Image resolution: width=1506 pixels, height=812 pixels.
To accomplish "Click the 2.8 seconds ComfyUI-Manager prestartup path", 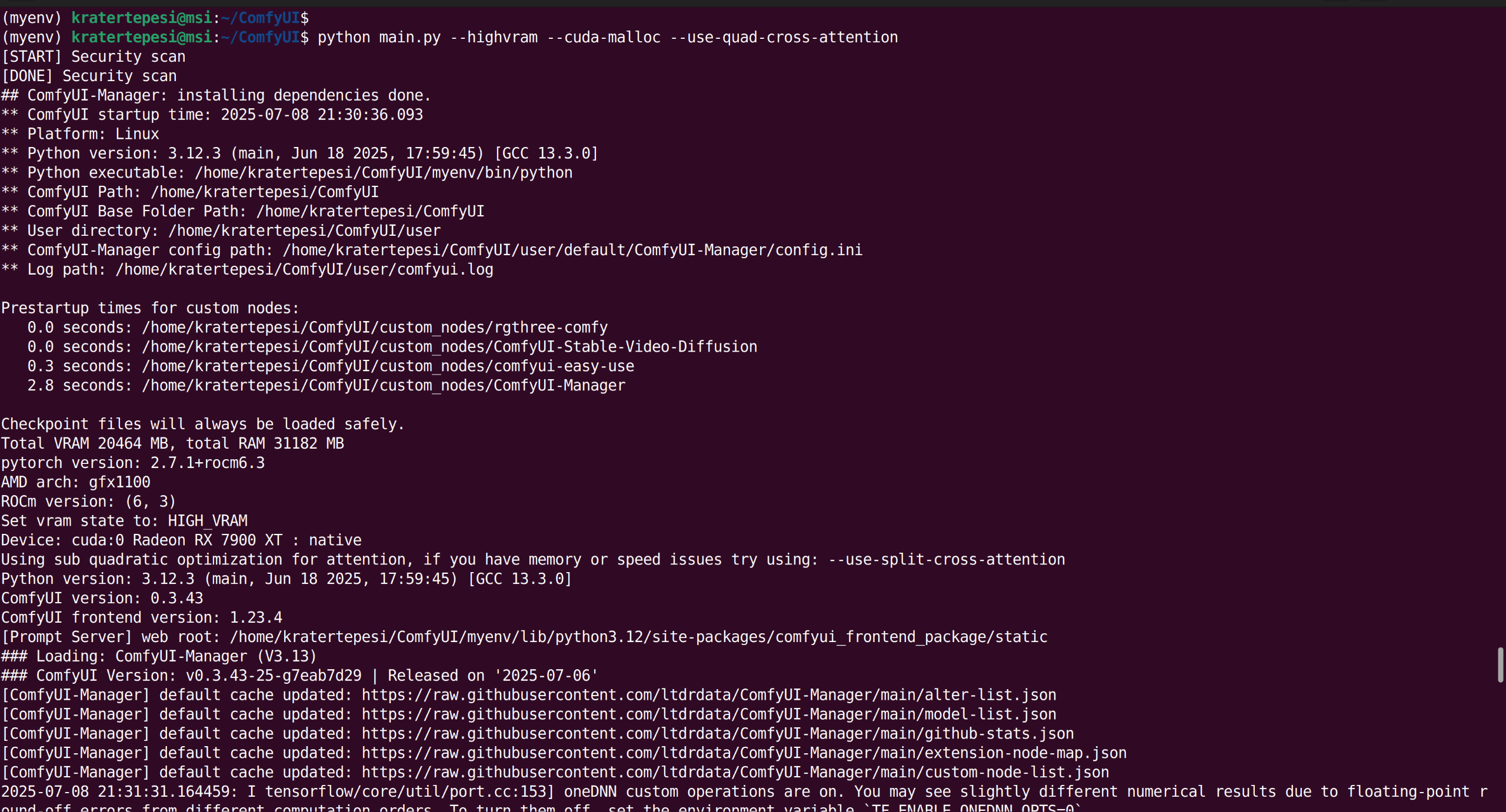I will [384, 386].
